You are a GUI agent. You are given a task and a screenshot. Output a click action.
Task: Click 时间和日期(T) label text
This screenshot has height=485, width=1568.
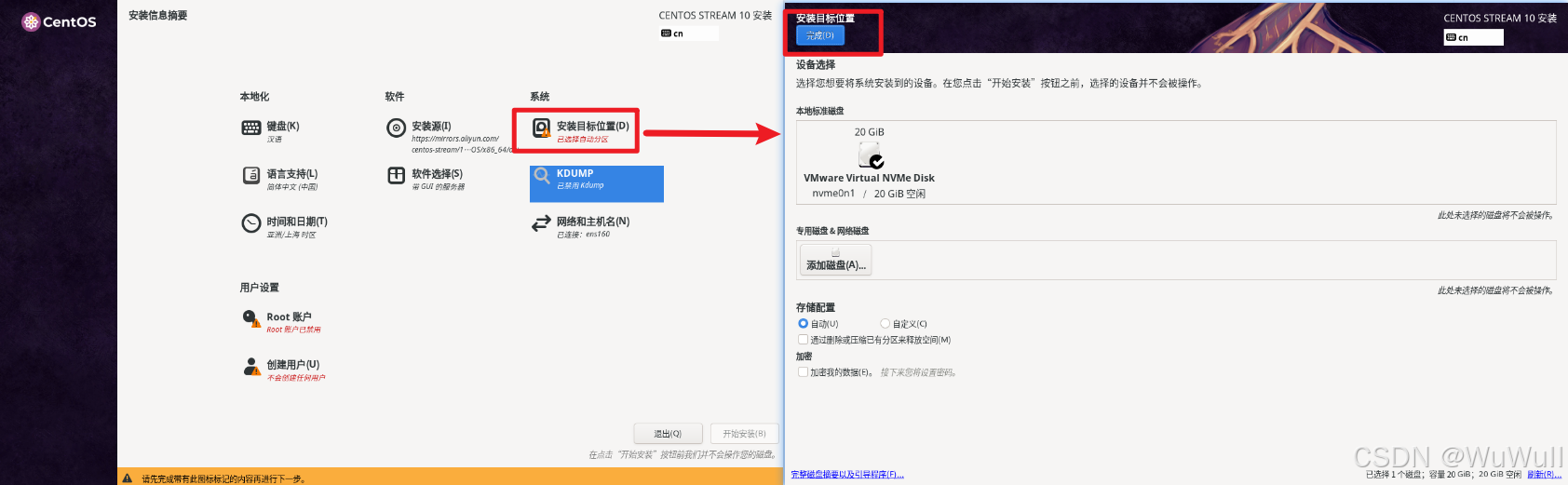(297, 222)
